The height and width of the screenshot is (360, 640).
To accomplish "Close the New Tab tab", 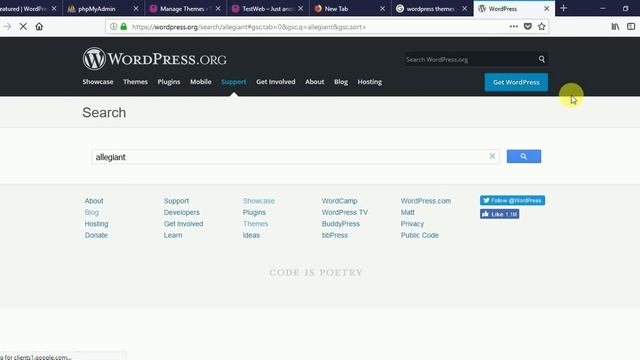I will coord(382,8).
